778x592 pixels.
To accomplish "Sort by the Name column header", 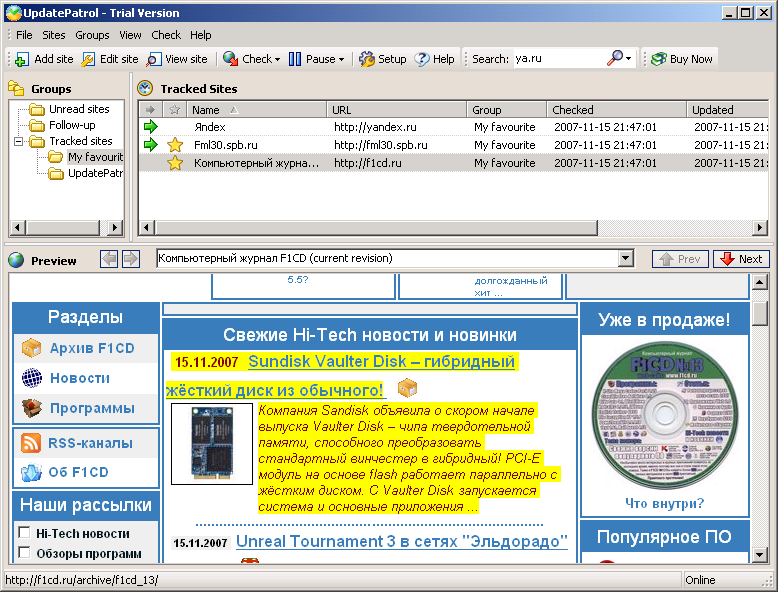I will tap(257, 110).
